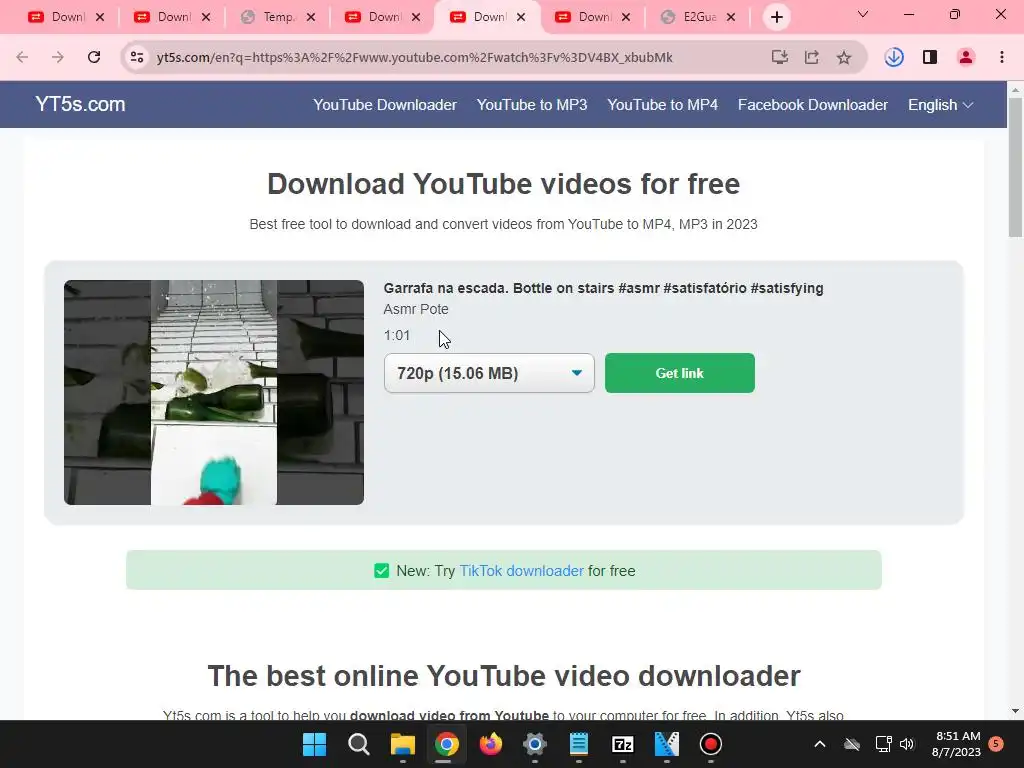Click the blue M-shaped taskbar app icon
This screenshot has height=768, width=1024.
[x=667, y=744]
